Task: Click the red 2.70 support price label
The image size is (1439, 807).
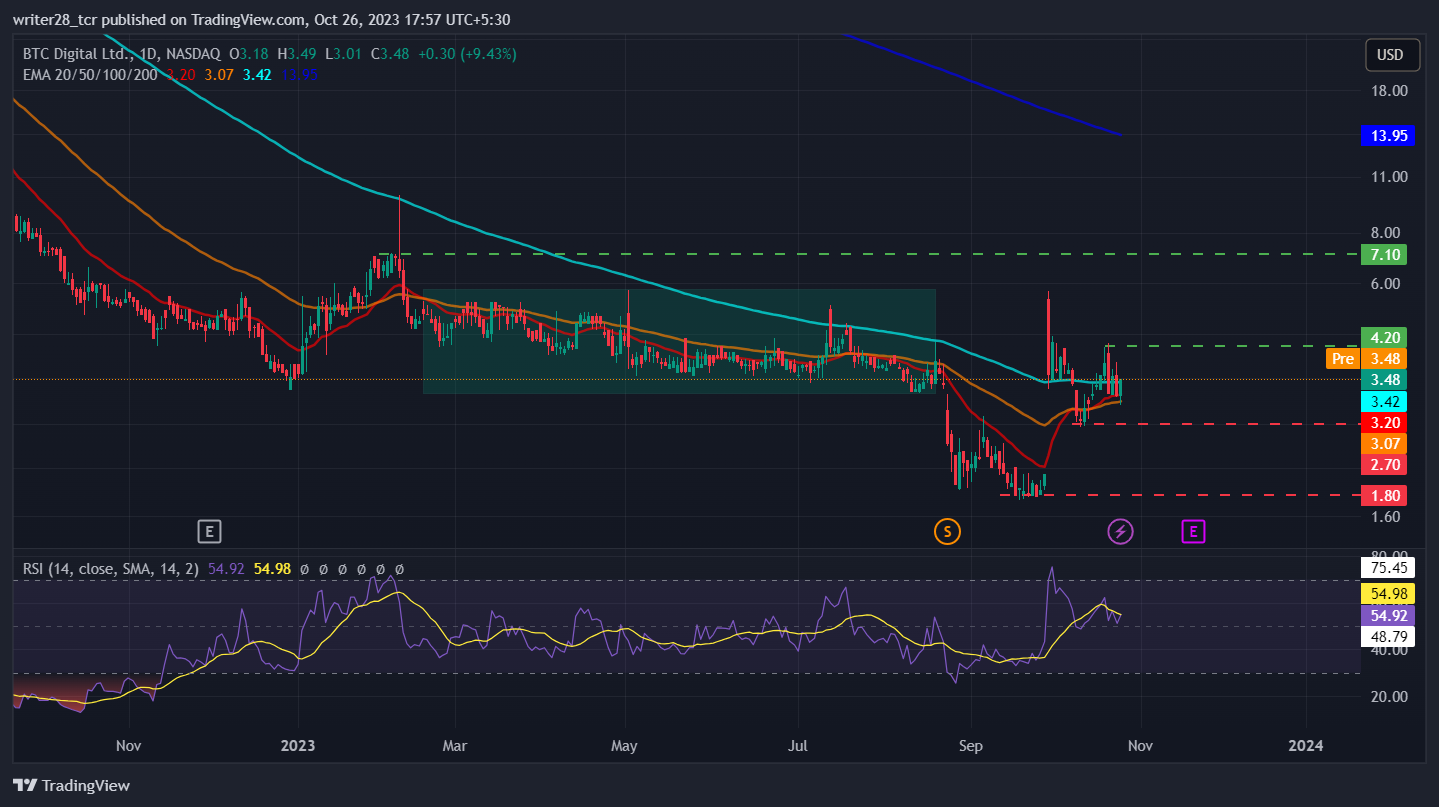Action: coord(1384,464)
